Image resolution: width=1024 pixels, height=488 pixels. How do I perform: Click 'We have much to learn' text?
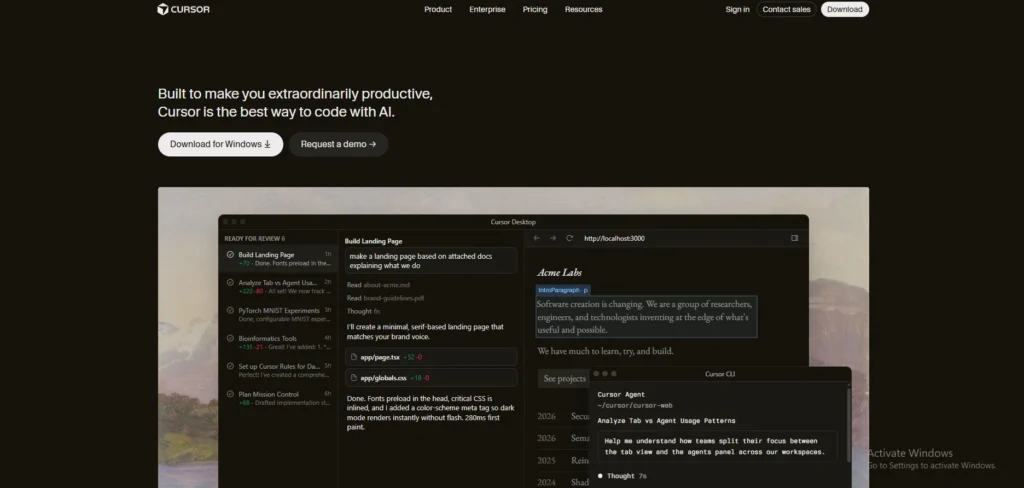[605, 351]
